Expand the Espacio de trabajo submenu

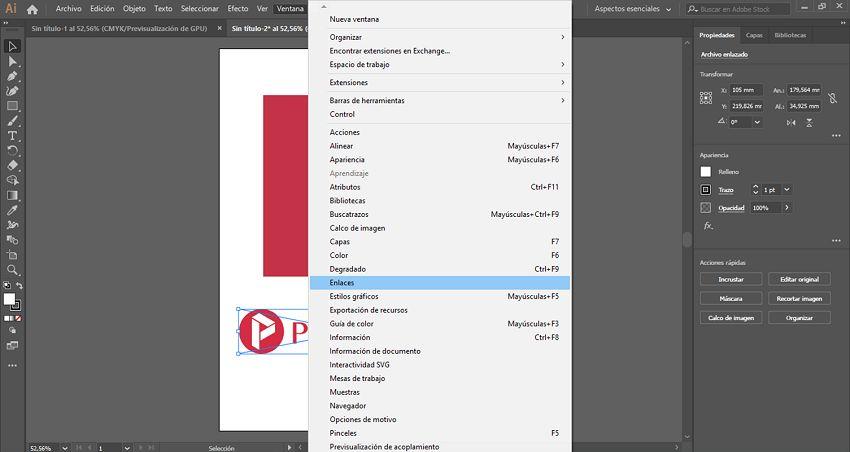(563, 64)
